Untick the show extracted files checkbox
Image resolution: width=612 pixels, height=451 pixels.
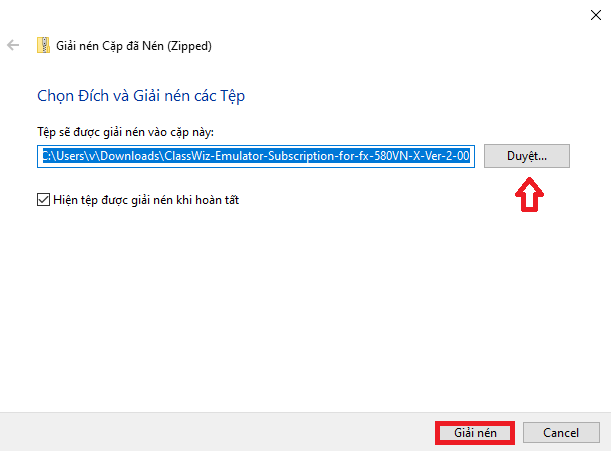click(42, 200)
